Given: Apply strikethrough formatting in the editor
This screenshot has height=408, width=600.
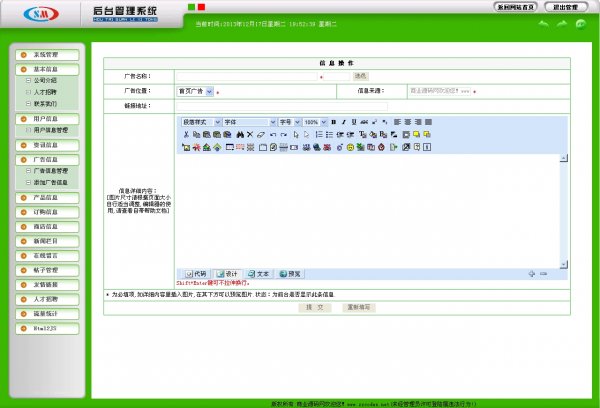Looking at the screenshot, I should point(364,122).
